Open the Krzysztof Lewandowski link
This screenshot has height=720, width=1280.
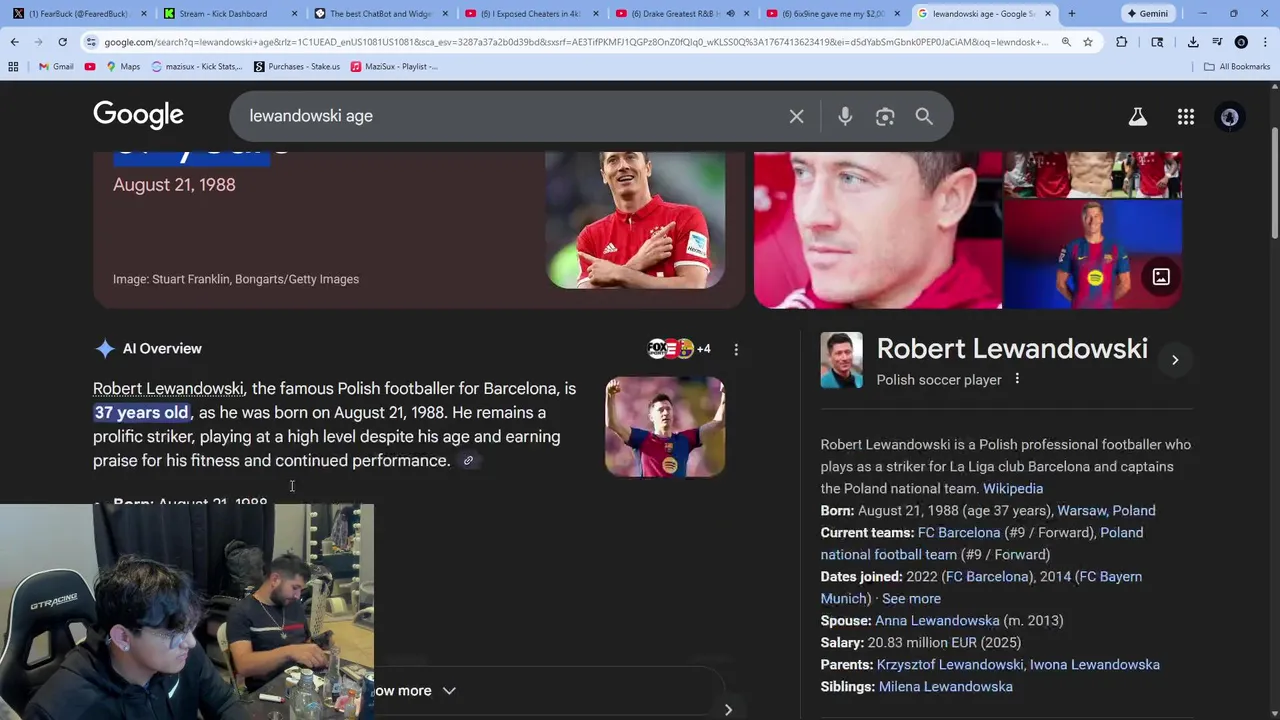pos(950,665)
